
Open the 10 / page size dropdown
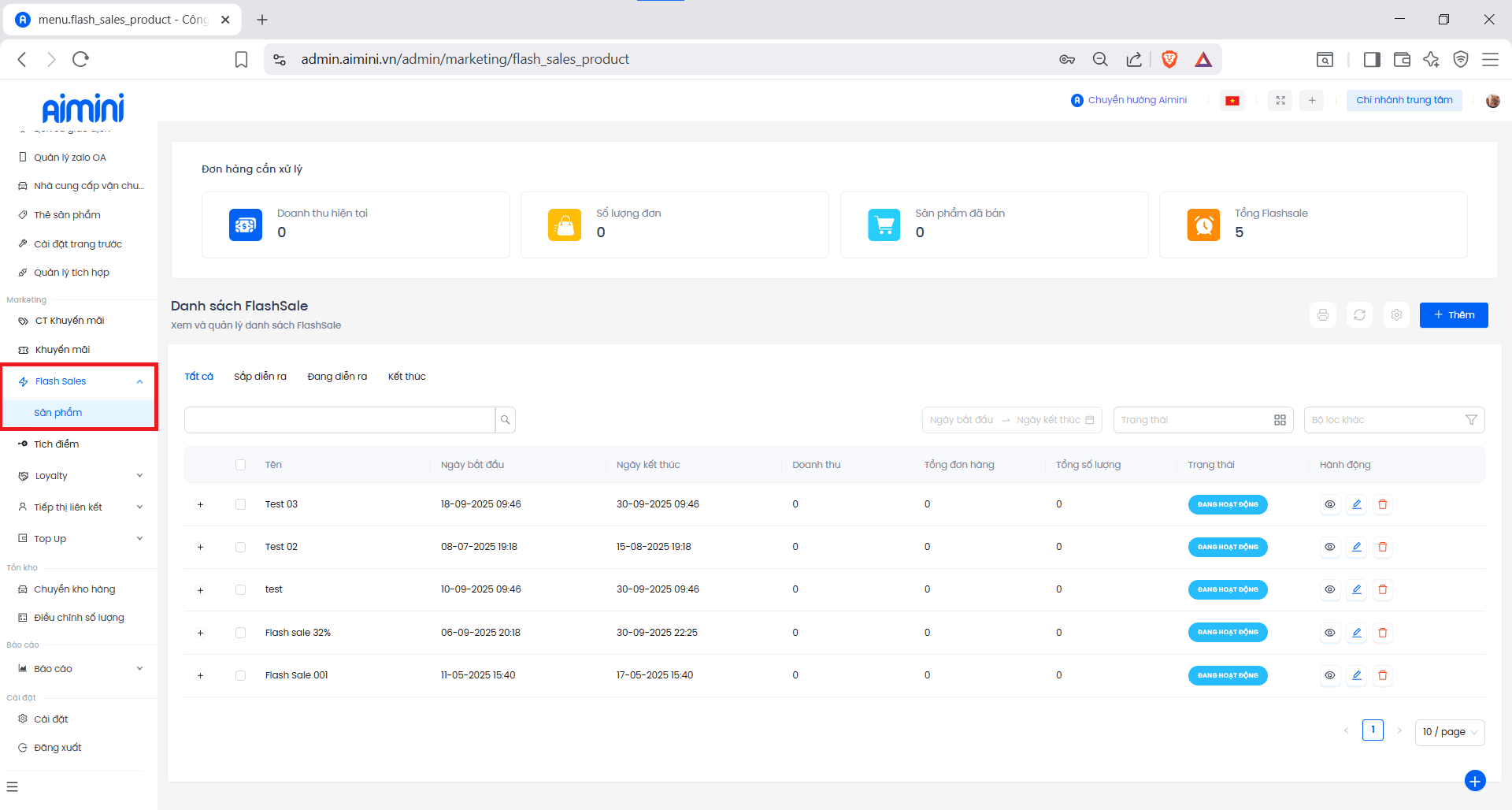(1449, 732)
